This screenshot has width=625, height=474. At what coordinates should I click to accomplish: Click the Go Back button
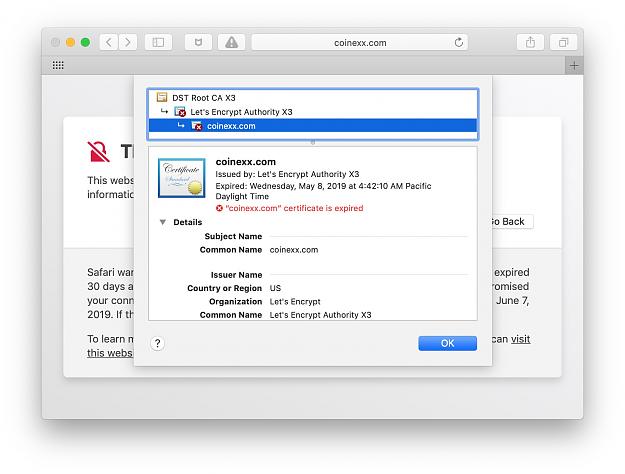[x=512, y=222]
